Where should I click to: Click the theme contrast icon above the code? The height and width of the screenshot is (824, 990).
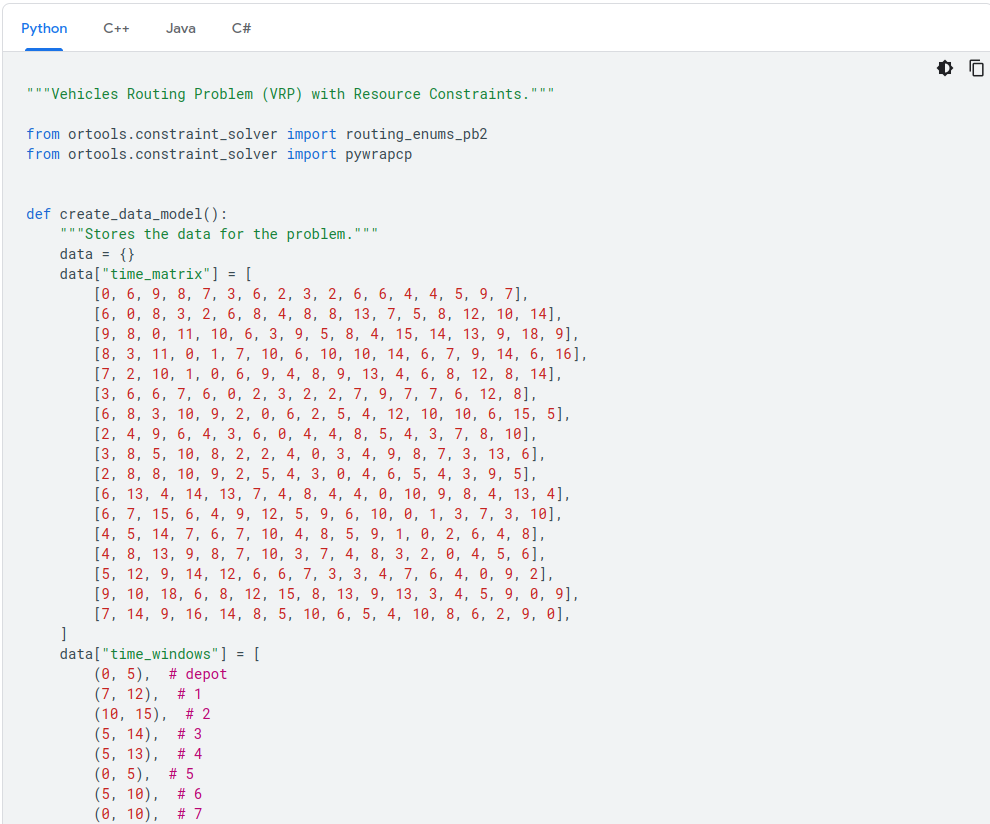tap(945, 68)
